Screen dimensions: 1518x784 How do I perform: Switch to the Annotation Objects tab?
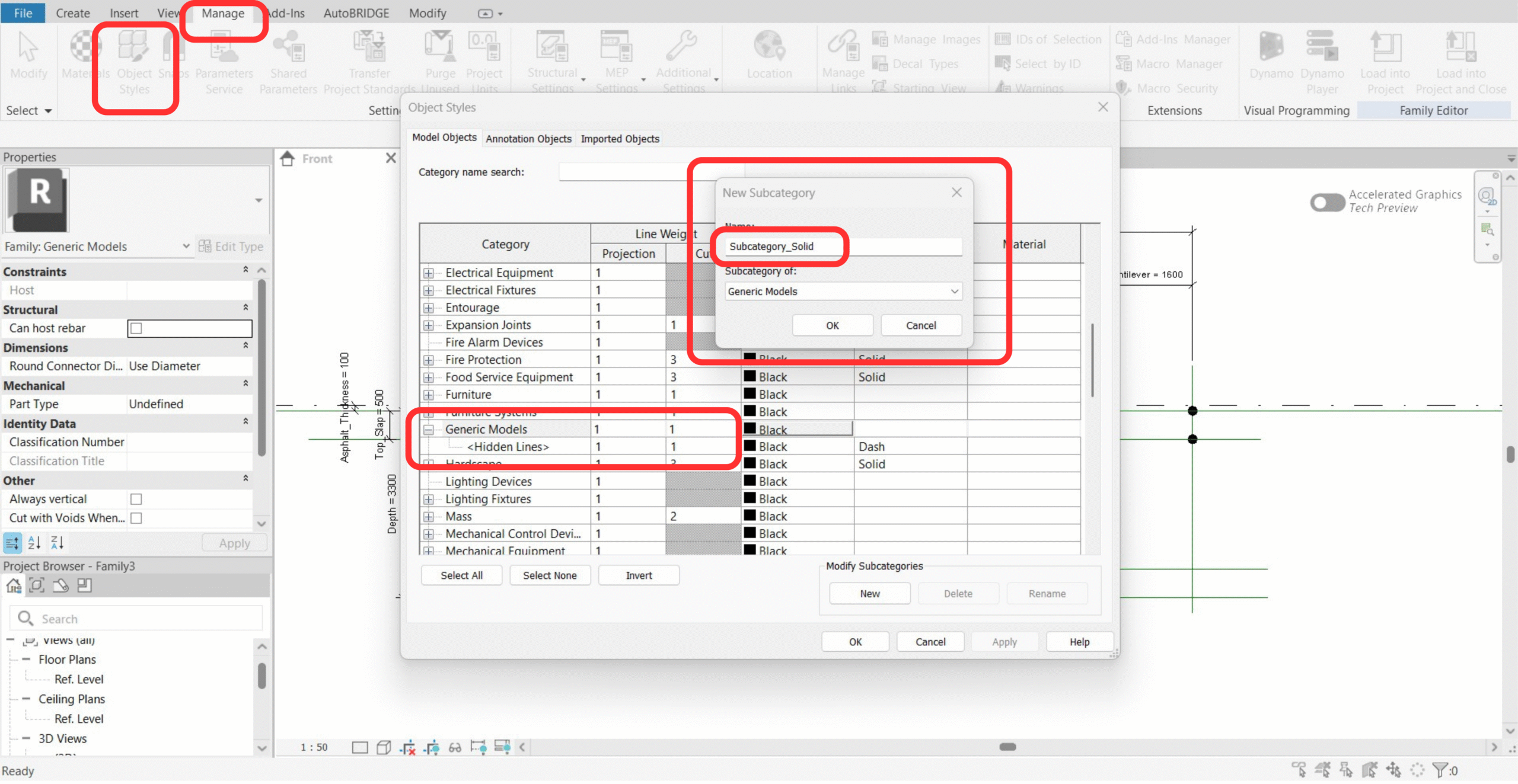528,139
